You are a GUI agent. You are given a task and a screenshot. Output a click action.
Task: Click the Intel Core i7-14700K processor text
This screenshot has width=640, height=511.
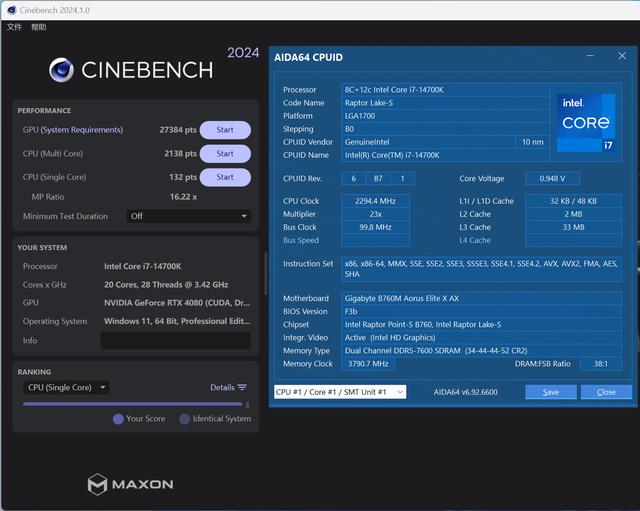142,266
